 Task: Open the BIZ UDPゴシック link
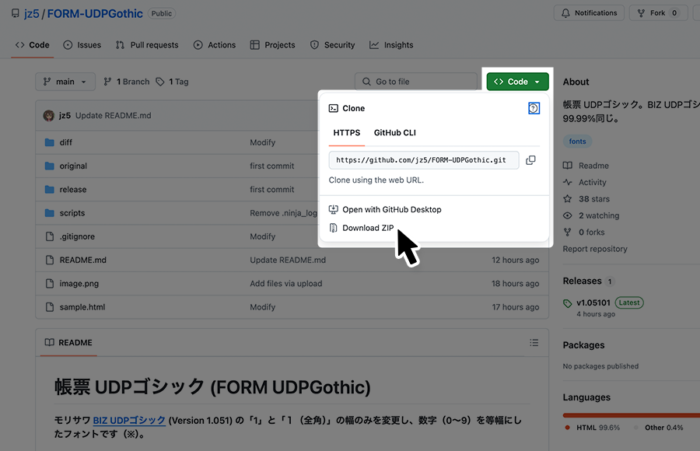pos(129,420)
